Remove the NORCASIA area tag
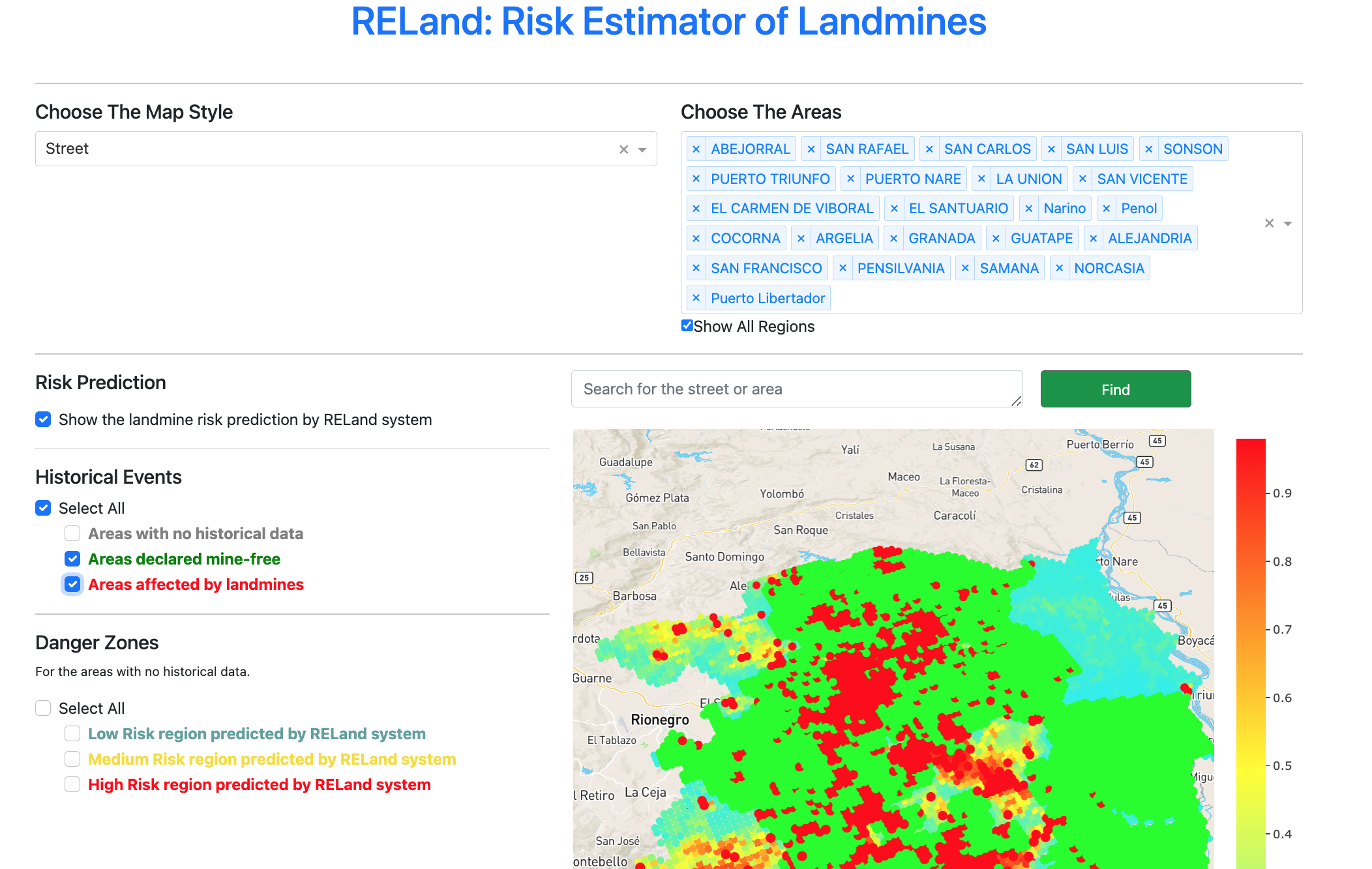The width and height of the screenshot is (1372, 869). click(1059, 269)
